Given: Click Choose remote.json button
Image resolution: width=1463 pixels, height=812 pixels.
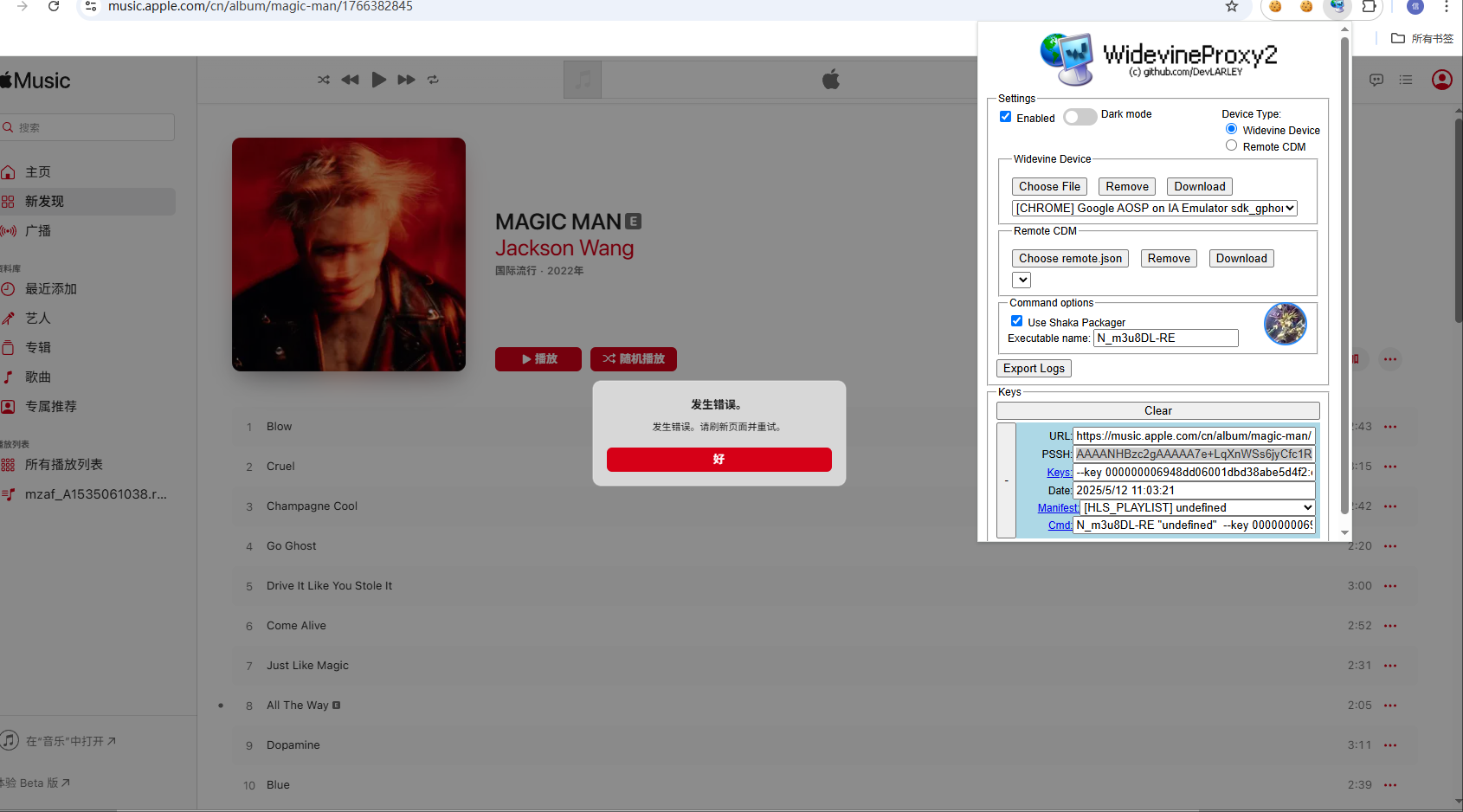Looking at the screenshot, I should click(x=1070, y=258).
